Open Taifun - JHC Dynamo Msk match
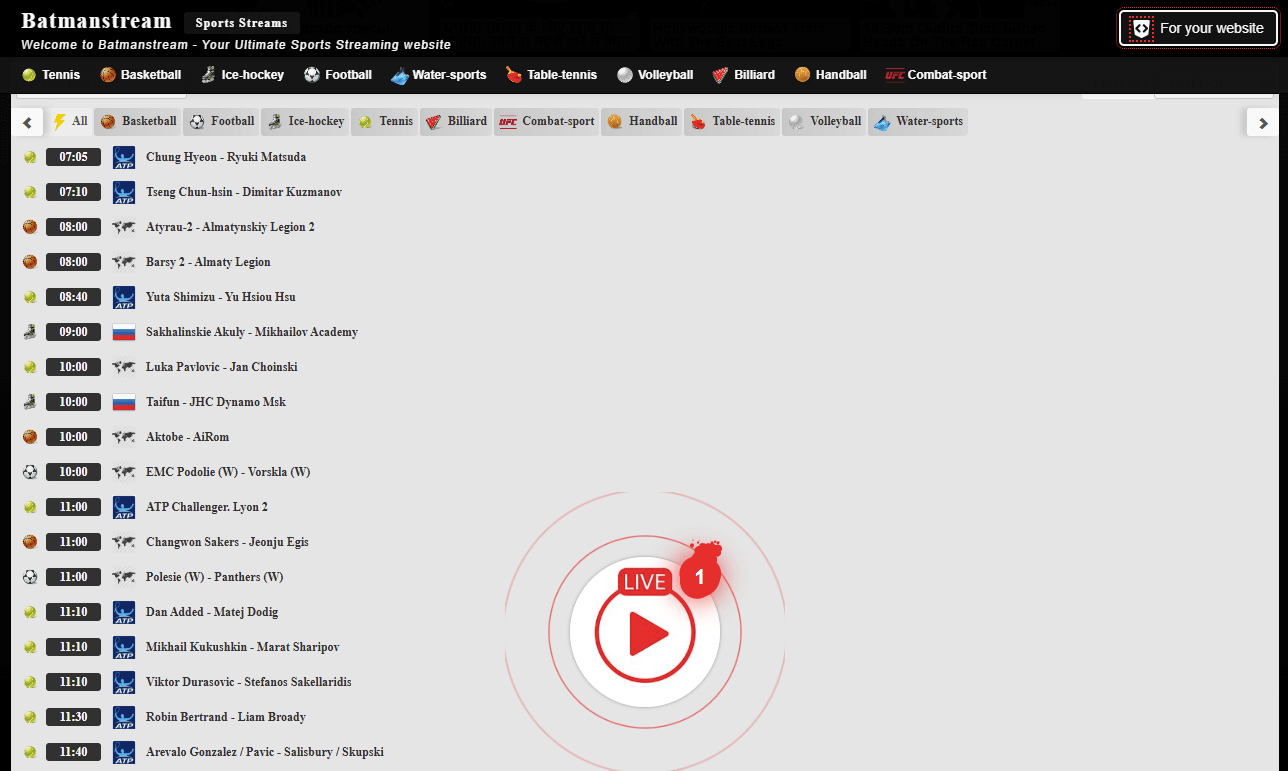Image resolution: width=1288 pixels, height=771 pixels. click(x=216, y=402)
